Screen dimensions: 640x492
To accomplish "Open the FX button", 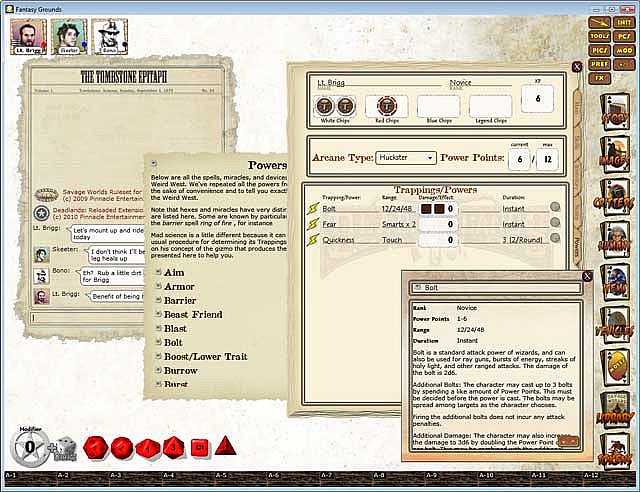I will point(600,78).
